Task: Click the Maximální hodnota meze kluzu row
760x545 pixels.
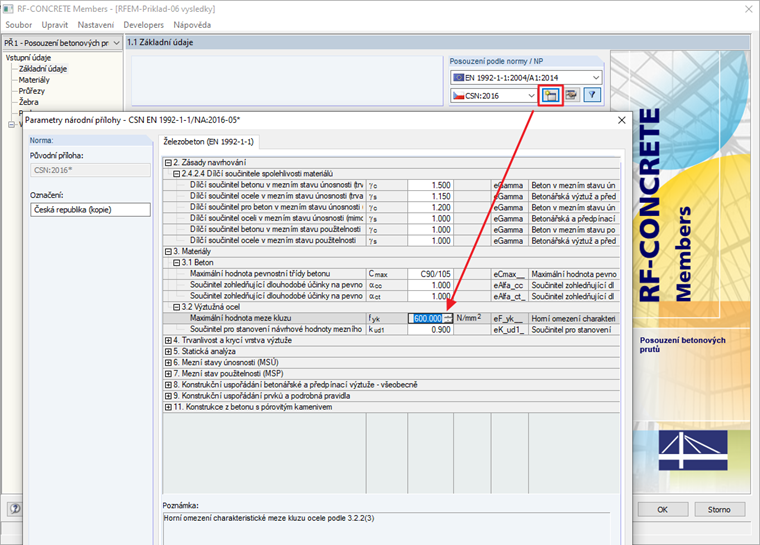Action: [391, 319]
